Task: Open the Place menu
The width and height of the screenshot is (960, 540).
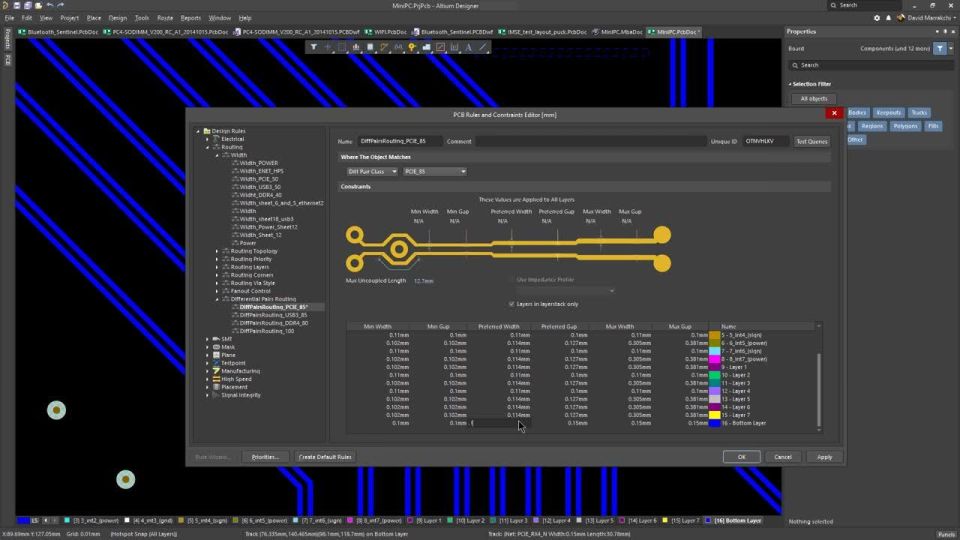Action: [94, 18]
